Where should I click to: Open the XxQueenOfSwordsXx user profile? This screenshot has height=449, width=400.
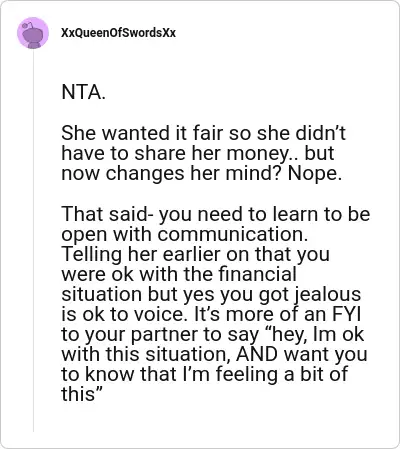[118, 33]
